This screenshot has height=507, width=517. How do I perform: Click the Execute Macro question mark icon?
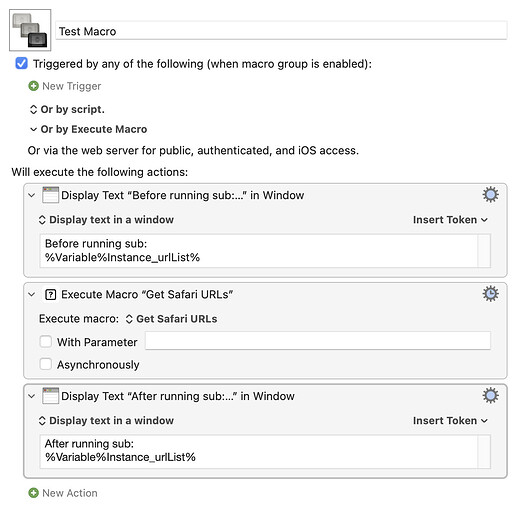point(50,295)
